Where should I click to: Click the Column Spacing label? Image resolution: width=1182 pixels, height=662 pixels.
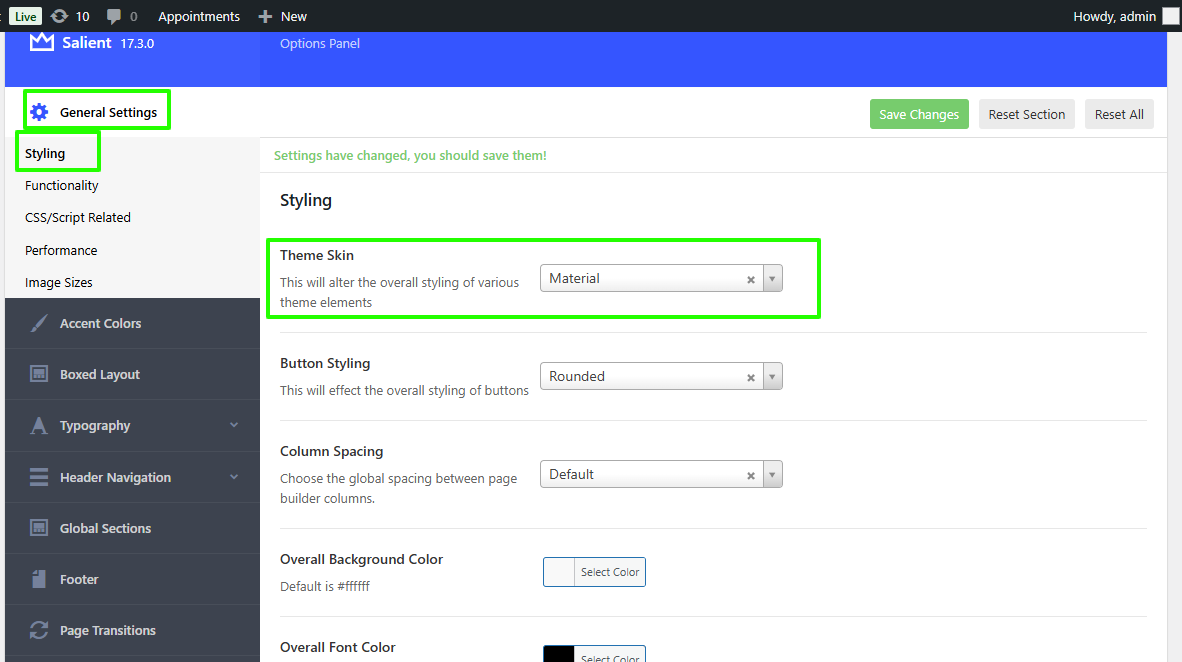(x=332, y=451)
